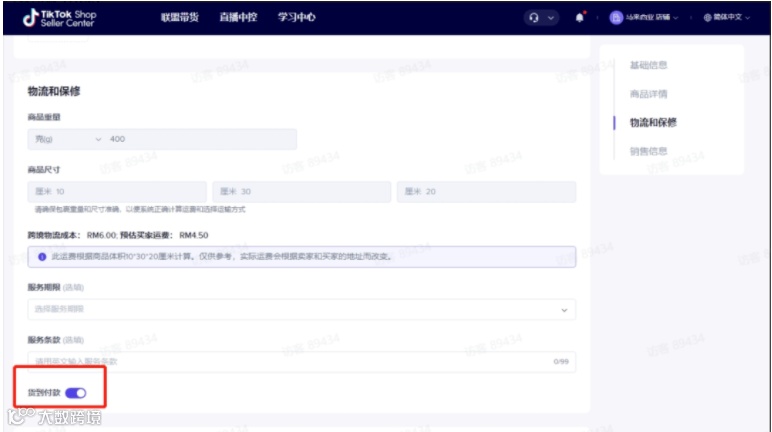
Task: Open the 克(g) weight unit dropdown
Action: pyautogui.click(x=67, y=139)
